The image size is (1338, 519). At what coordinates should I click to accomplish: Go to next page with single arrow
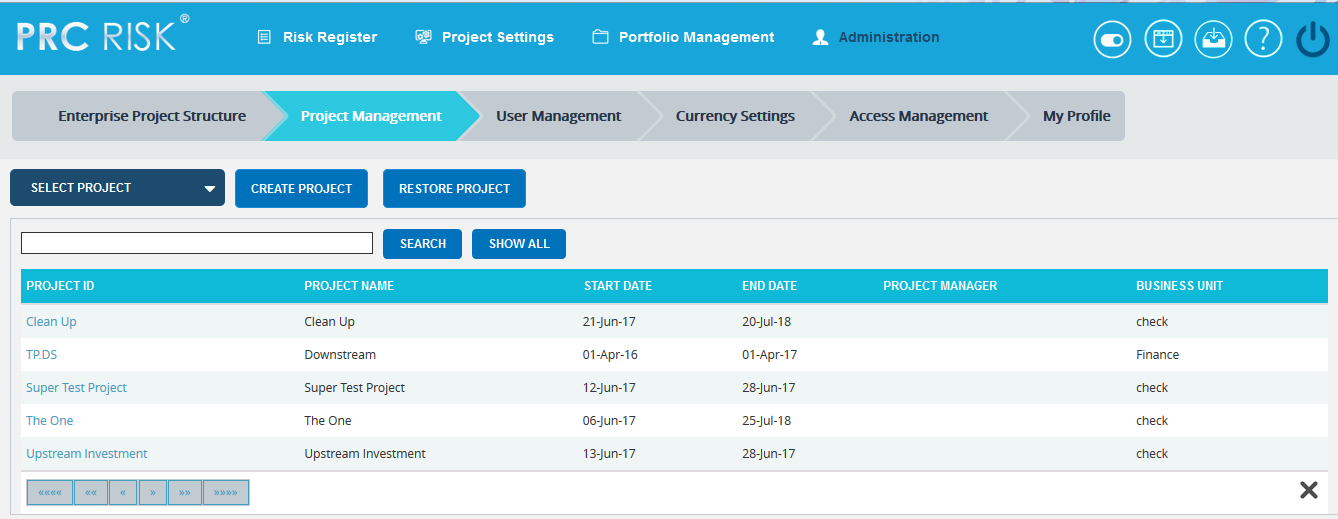(x=153, y=492)
